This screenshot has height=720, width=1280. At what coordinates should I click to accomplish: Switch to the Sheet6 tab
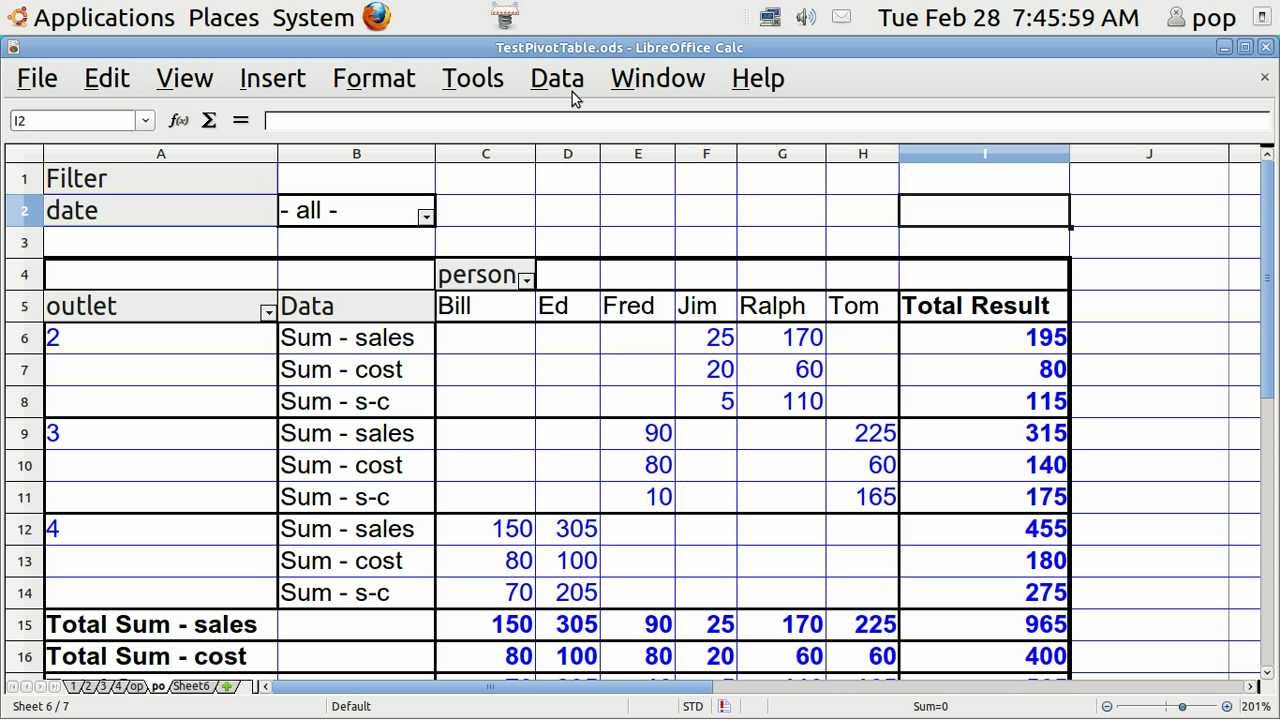191,687
